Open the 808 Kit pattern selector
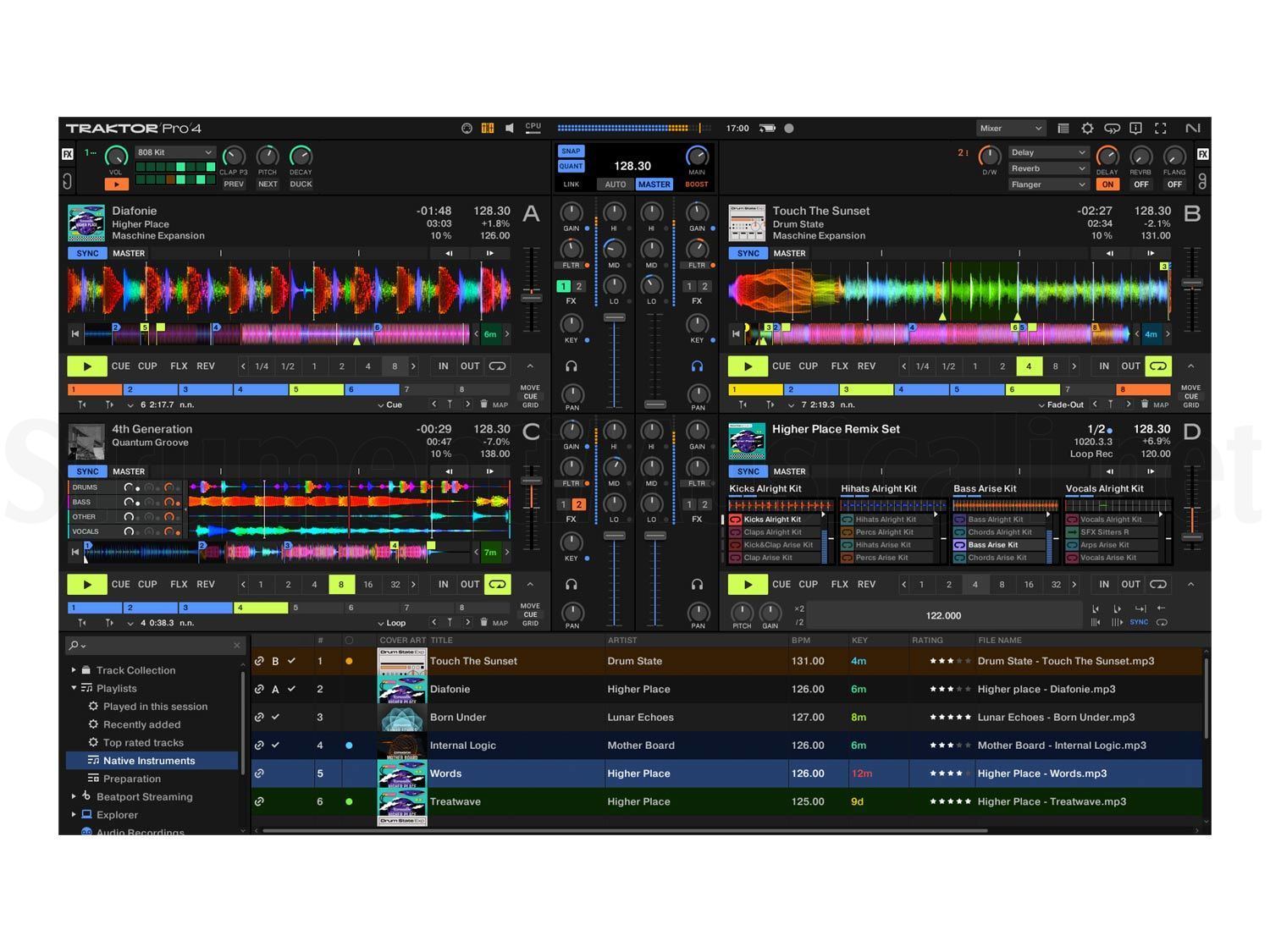The image size is (1270, 952). (174, 151)
